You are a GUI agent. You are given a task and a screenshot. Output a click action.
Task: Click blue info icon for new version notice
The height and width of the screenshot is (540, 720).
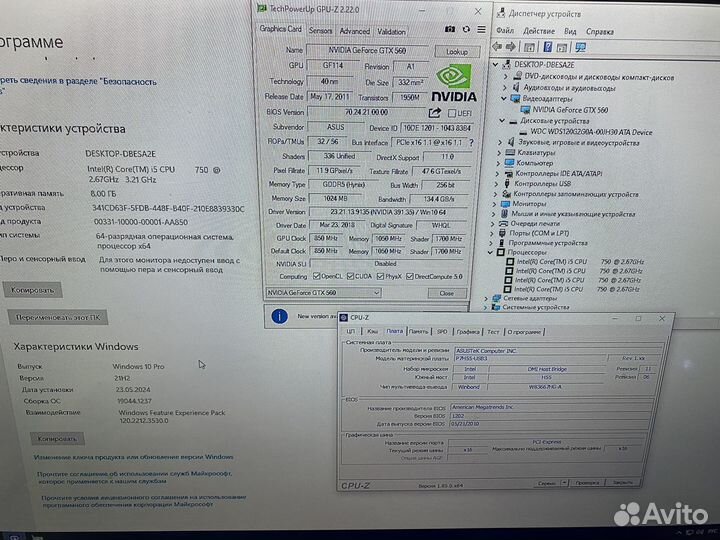280,316
